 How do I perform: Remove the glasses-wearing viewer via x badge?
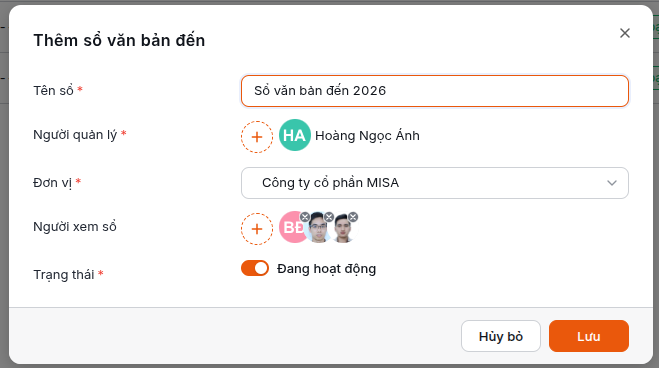329,217
